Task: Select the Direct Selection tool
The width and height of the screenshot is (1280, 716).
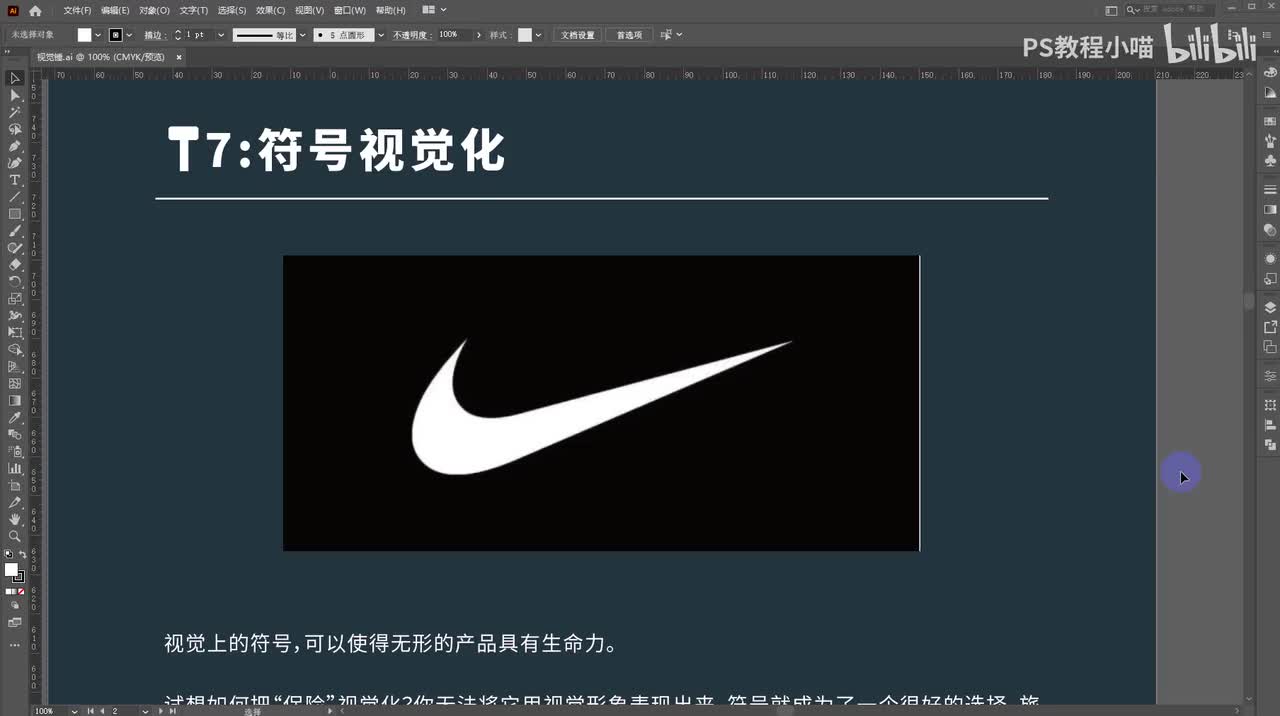Action: click(15, 95)
